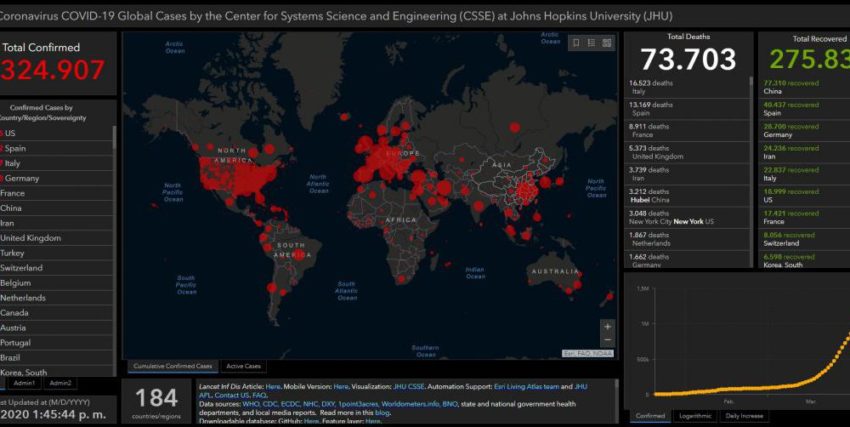This screenshot has width=850, height=427.
Task: Show the Logarithmic chart view
Action: [x=695, y=415]
